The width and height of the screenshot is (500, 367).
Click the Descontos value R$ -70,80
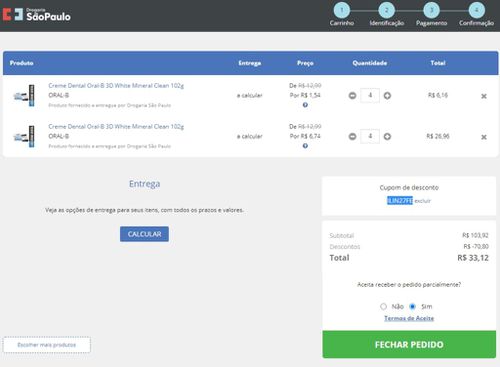tap(476, 246)
